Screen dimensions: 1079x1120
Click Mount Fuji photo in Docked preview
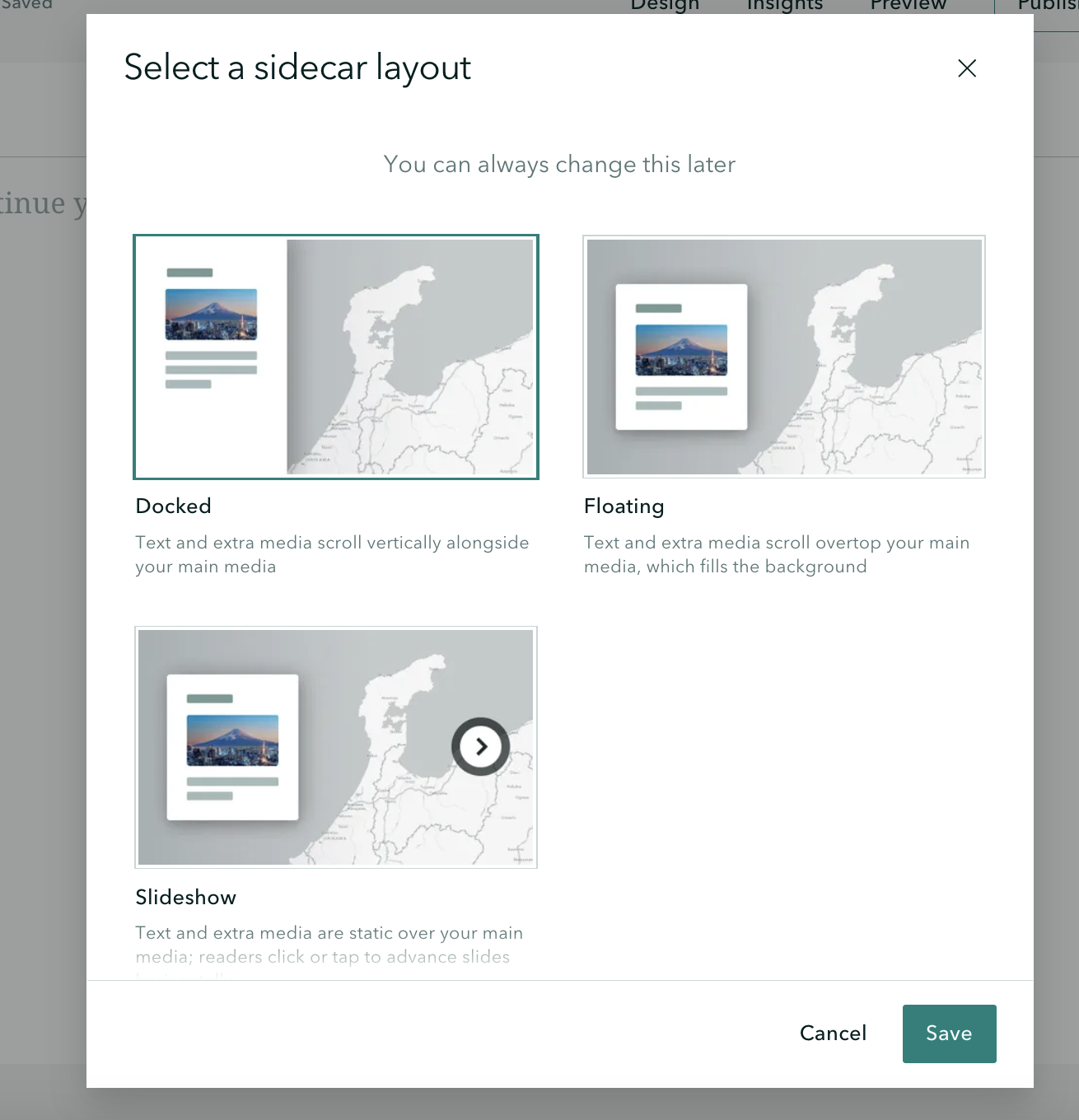coord(211,315)
